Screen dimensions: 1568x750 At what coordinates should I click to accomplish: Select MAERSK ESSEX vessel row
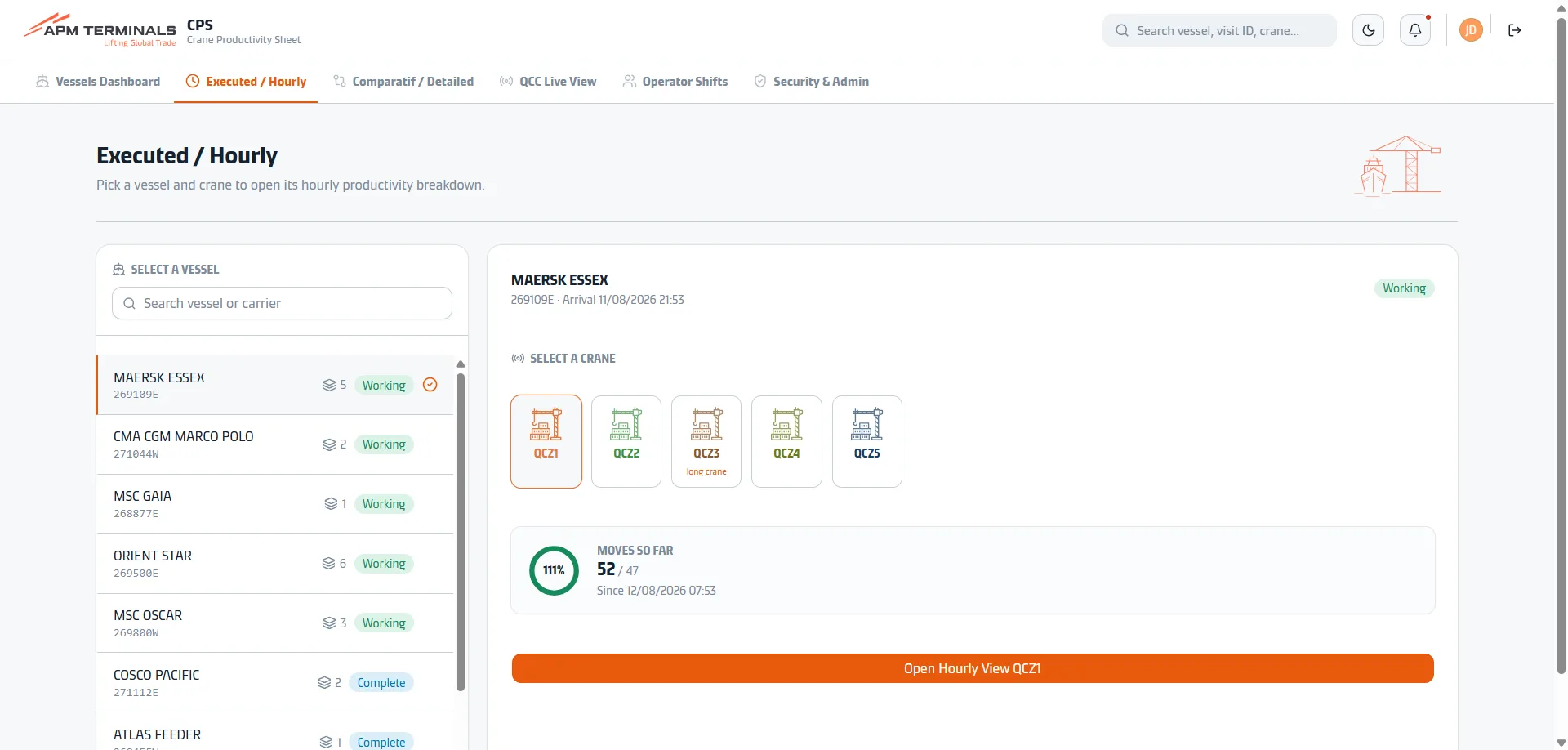click(x=275, y=385)
